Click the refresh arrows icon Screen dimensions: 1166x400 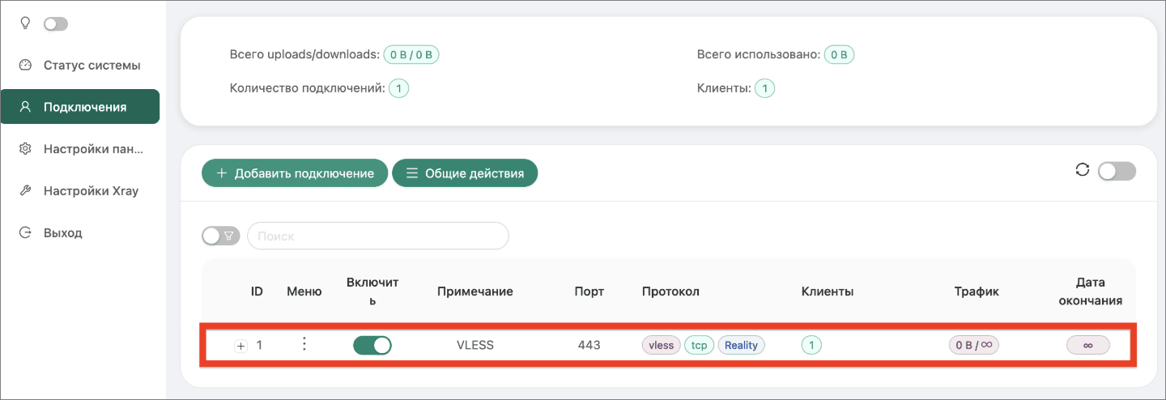point(1083,170)
